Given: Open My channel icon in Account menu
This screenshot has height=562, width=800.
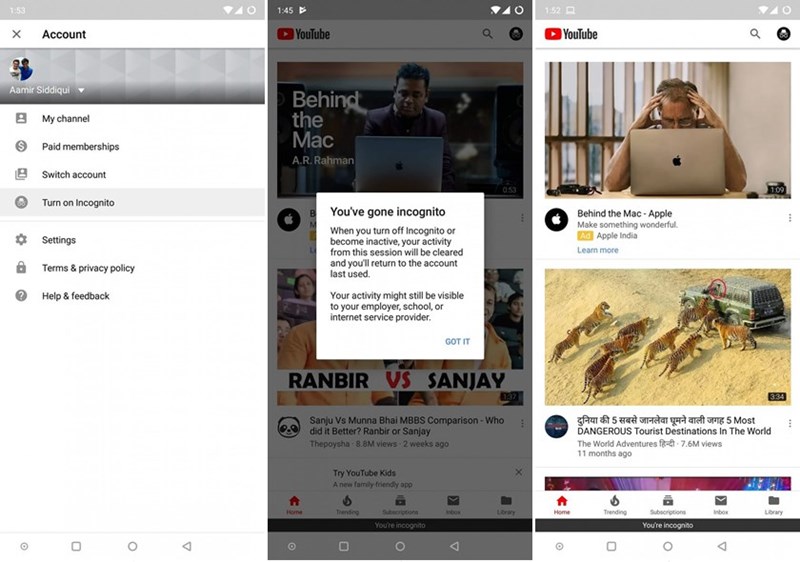Looking at the screenshot, I should (x=21, y=118).
